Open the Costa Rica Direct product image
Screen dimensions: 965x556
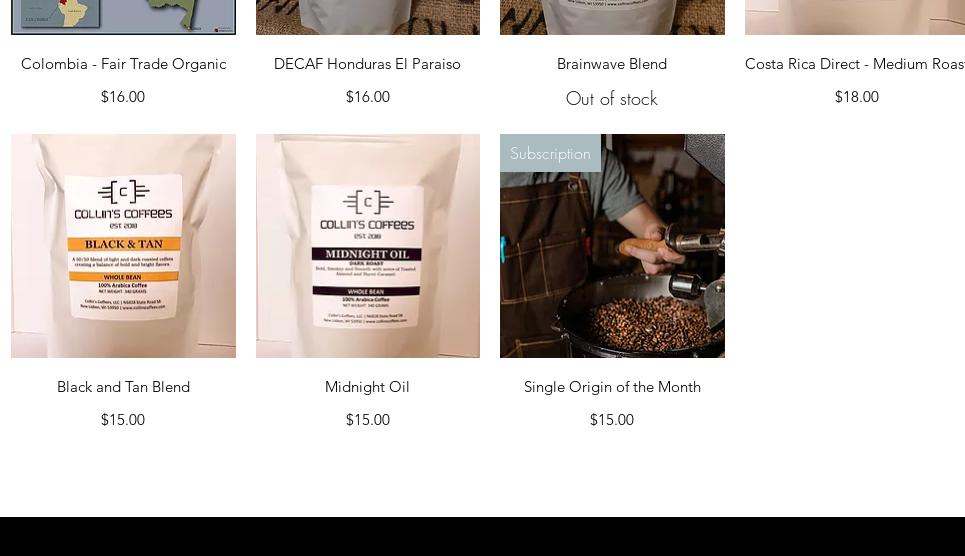[x=855, y=17]
